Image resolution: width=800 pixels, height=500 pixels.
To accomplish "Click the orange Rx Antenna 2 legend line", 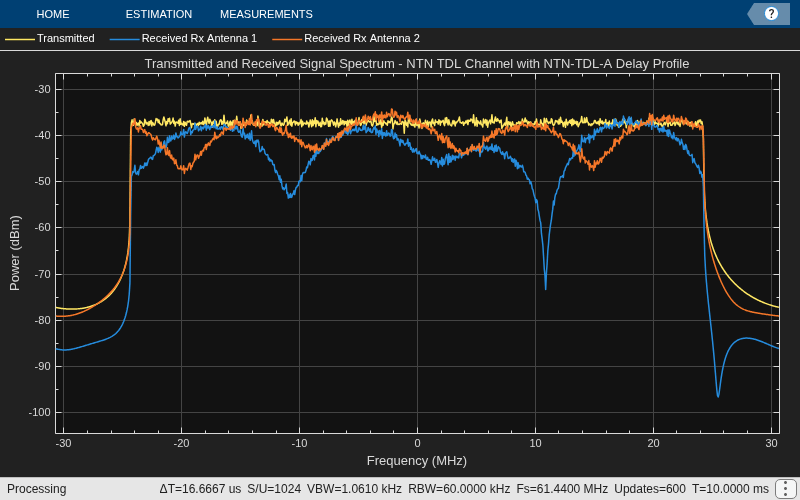I will pos(287,39).
